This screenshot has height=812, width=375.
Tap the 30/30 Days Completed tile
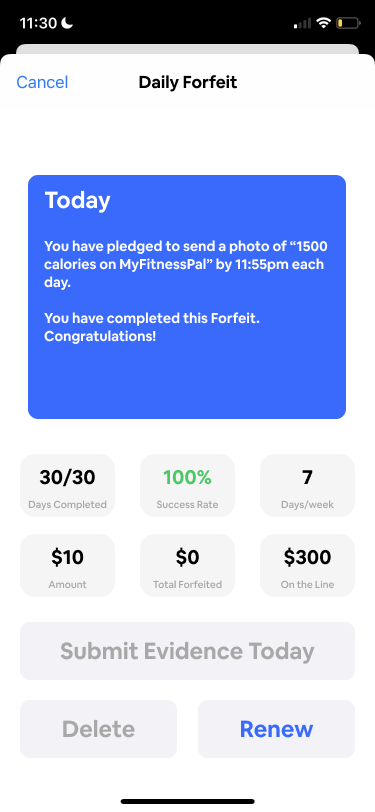pos(67,485)
